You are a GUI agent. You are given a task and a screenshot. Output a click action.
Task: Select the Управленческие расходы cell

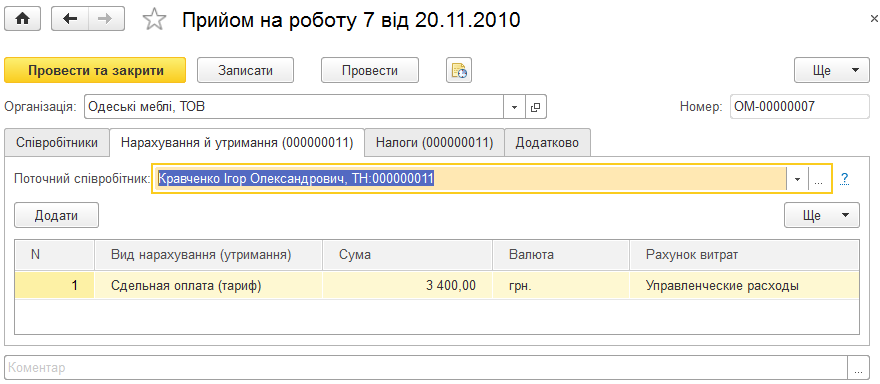744,286
